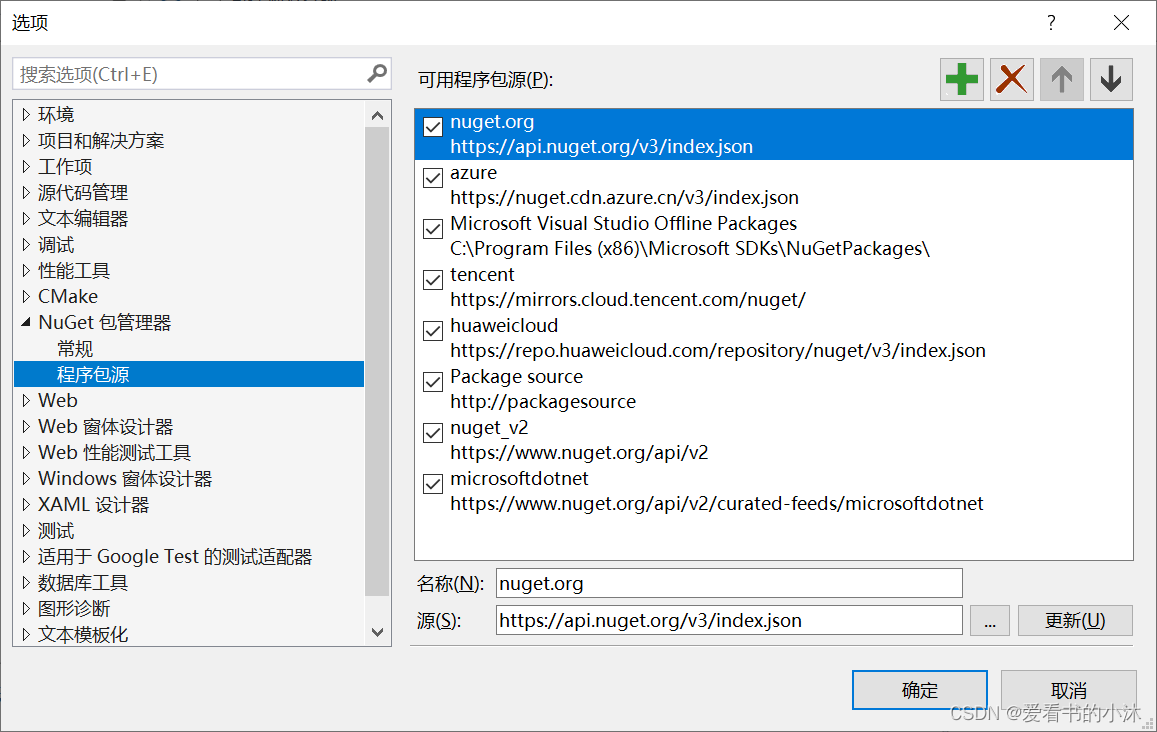1157x732 pixels.
Task: Click the 更新(U) button
Action: [1075, 621]
